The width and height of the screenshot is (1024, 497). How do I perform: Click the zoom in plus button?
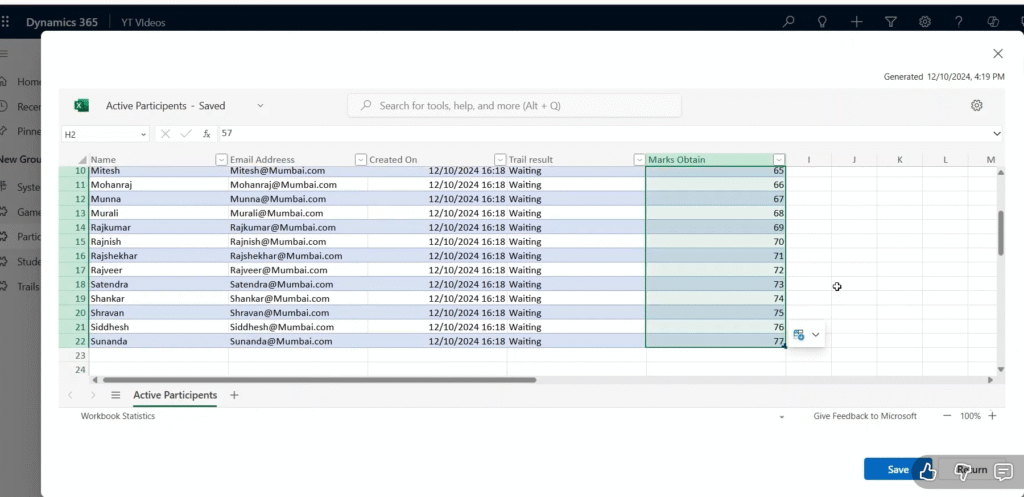tap(992, 416)
